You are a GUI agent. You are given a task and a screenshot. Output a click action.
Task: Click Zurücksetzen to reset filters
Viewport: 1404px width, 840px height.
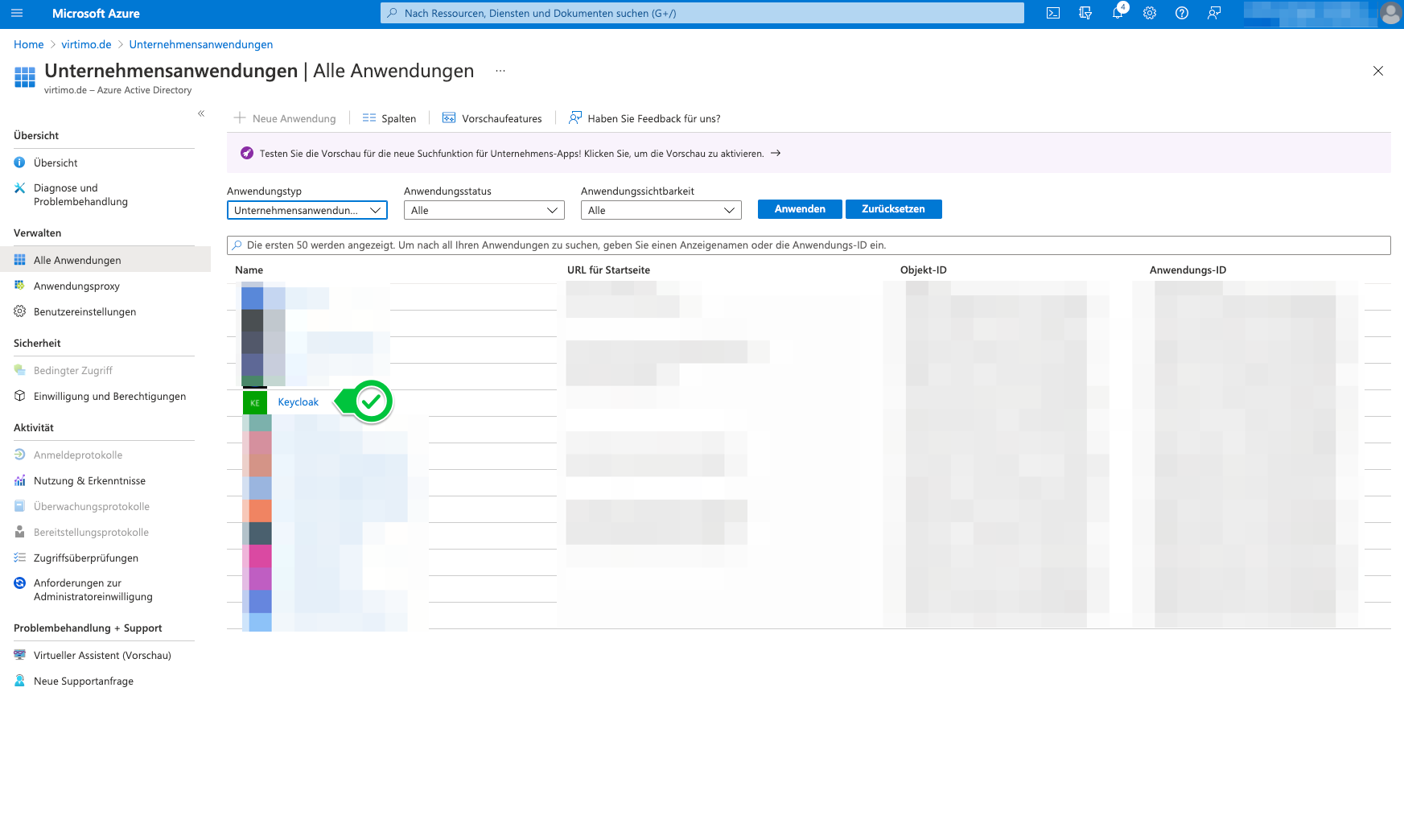coord(893,208)
